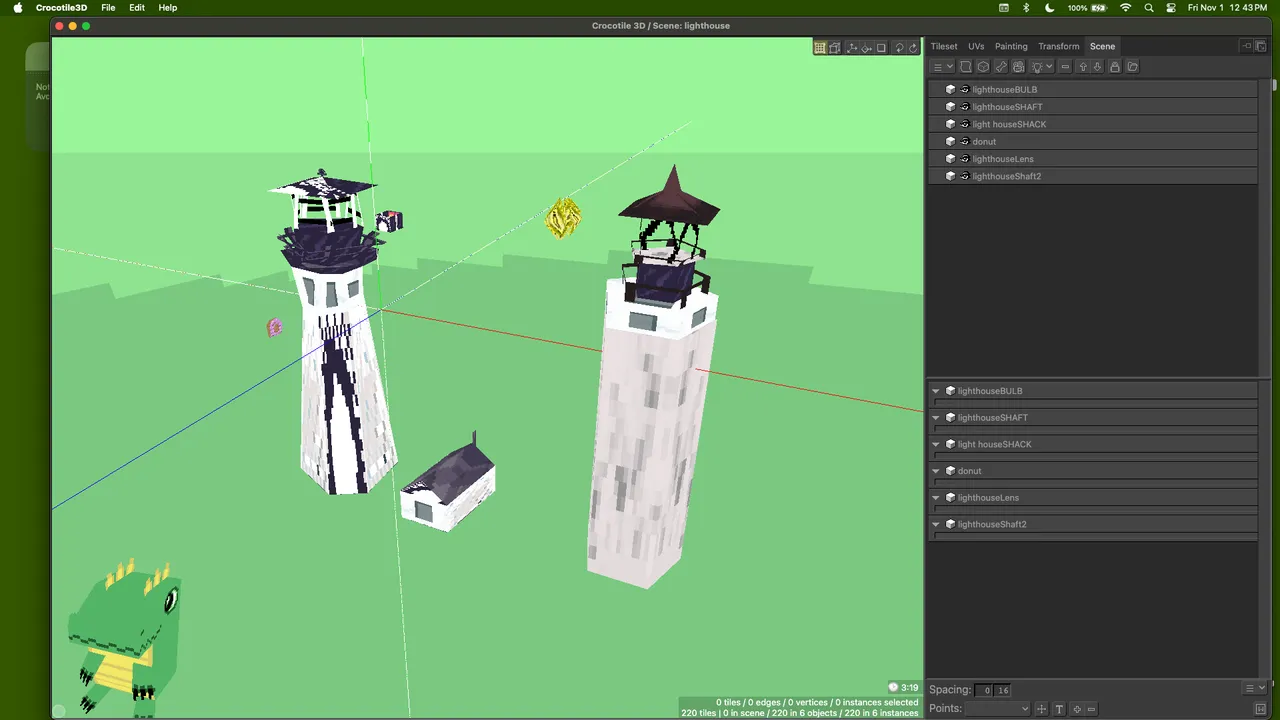The height and width of the screenshot is (720, 1280).
Task: Click the Wi-Fi status icon
Action: pyautogui.click(x=1126, y=7)
